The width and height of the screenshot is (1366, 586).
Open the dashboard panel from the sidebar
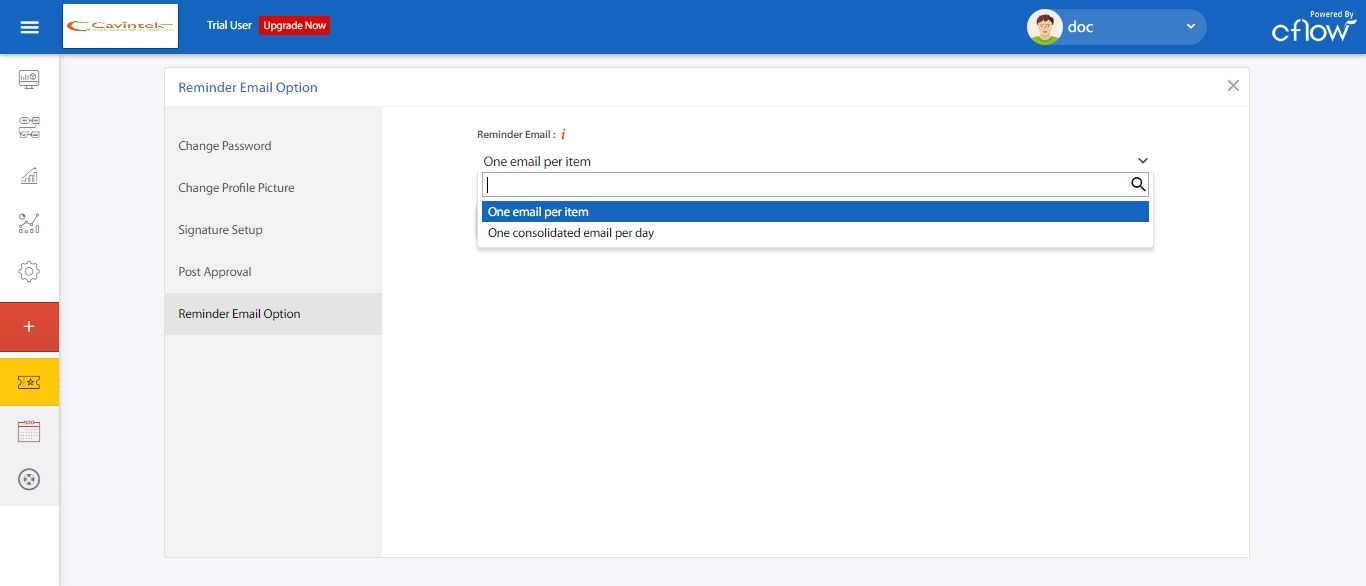point(29,79)
